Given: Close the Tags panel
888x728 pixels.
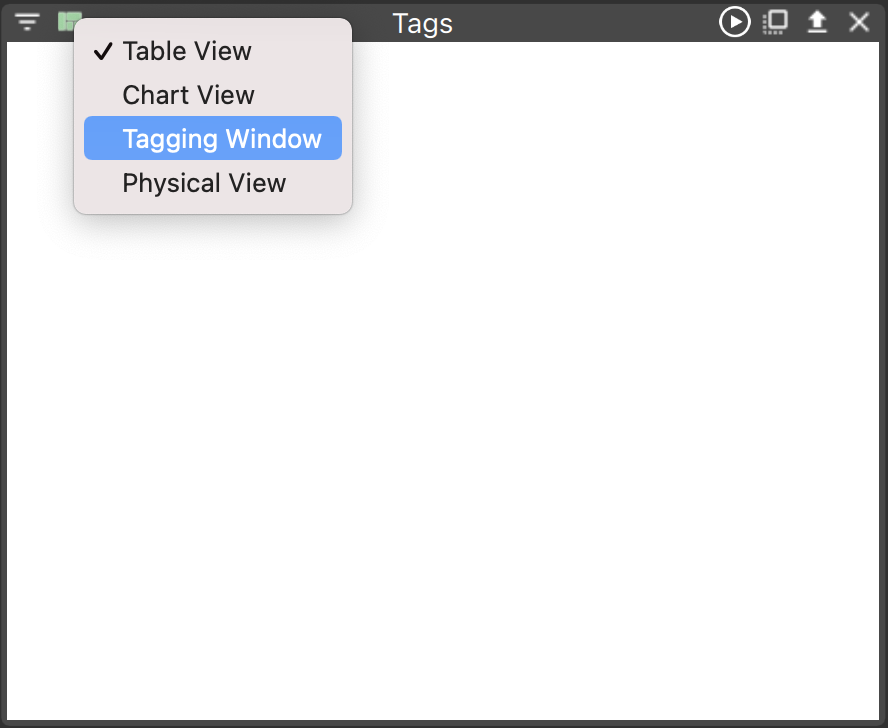Looking at the screenshot, I should coord(859,22).
